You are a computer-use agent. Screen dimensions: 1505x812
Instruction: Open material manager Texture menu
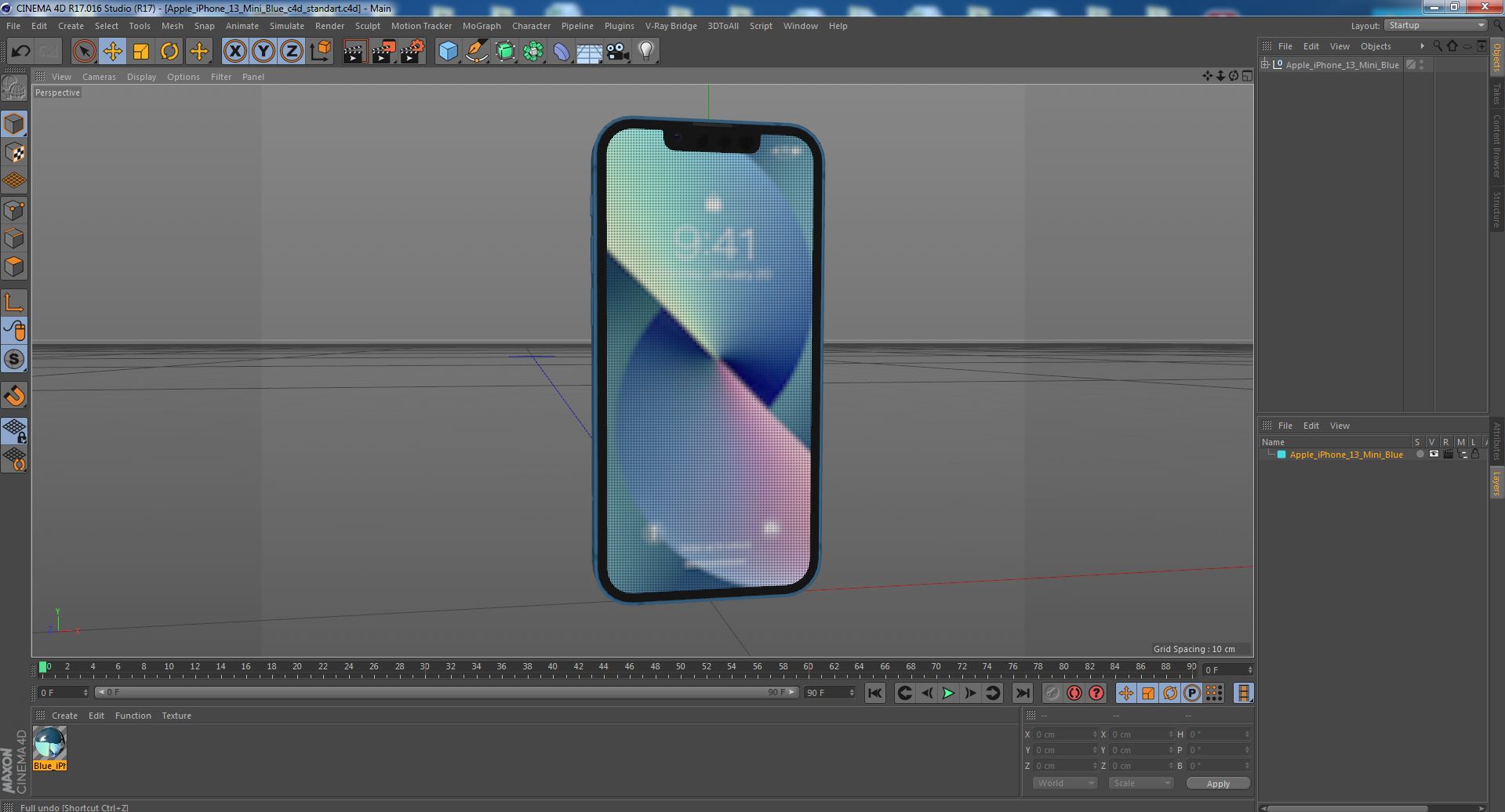[176, 716]
